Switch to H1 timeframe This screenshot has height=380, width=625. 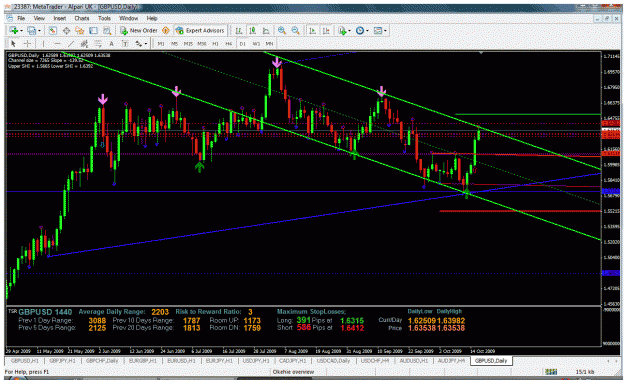click(215, 44)
